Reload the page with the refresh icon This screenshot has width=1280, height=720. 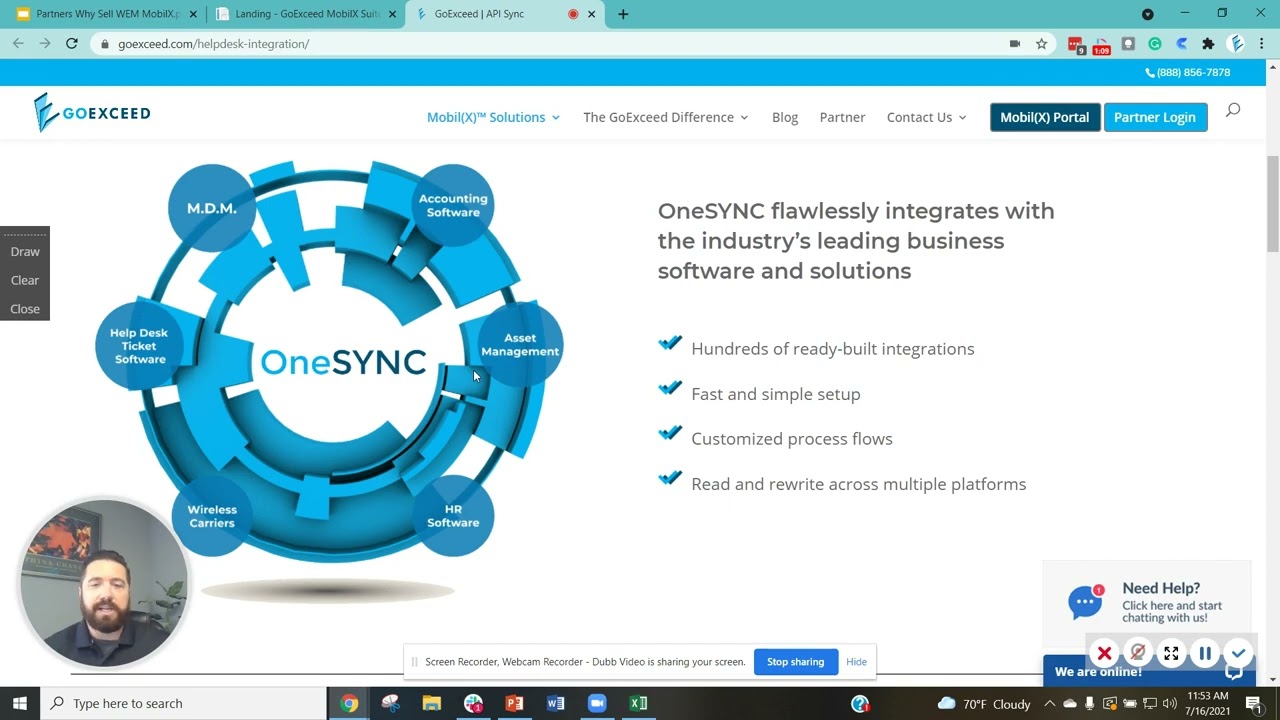[72, 43]
